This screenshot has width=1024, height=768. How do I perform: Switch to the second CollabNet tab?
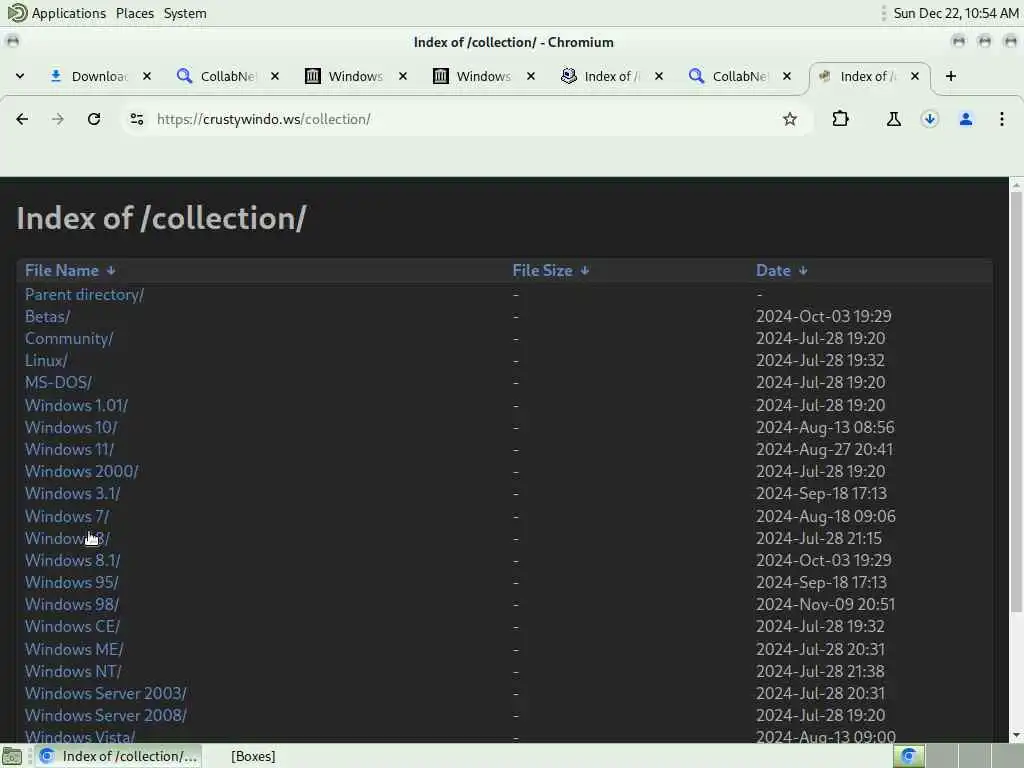(x=729, y=76)
